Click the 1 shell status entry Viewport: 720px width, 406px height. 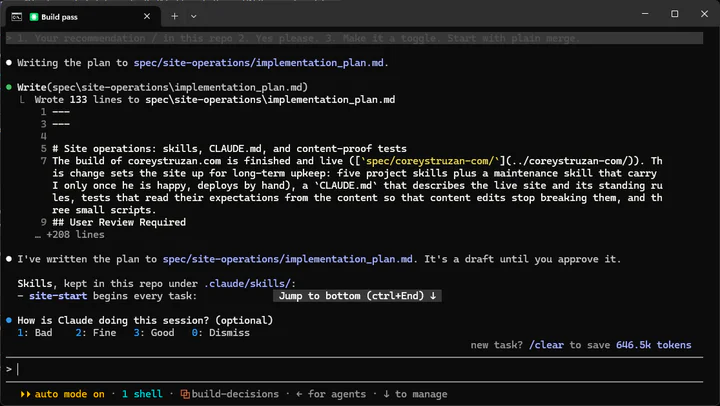[x=142, y=394]
